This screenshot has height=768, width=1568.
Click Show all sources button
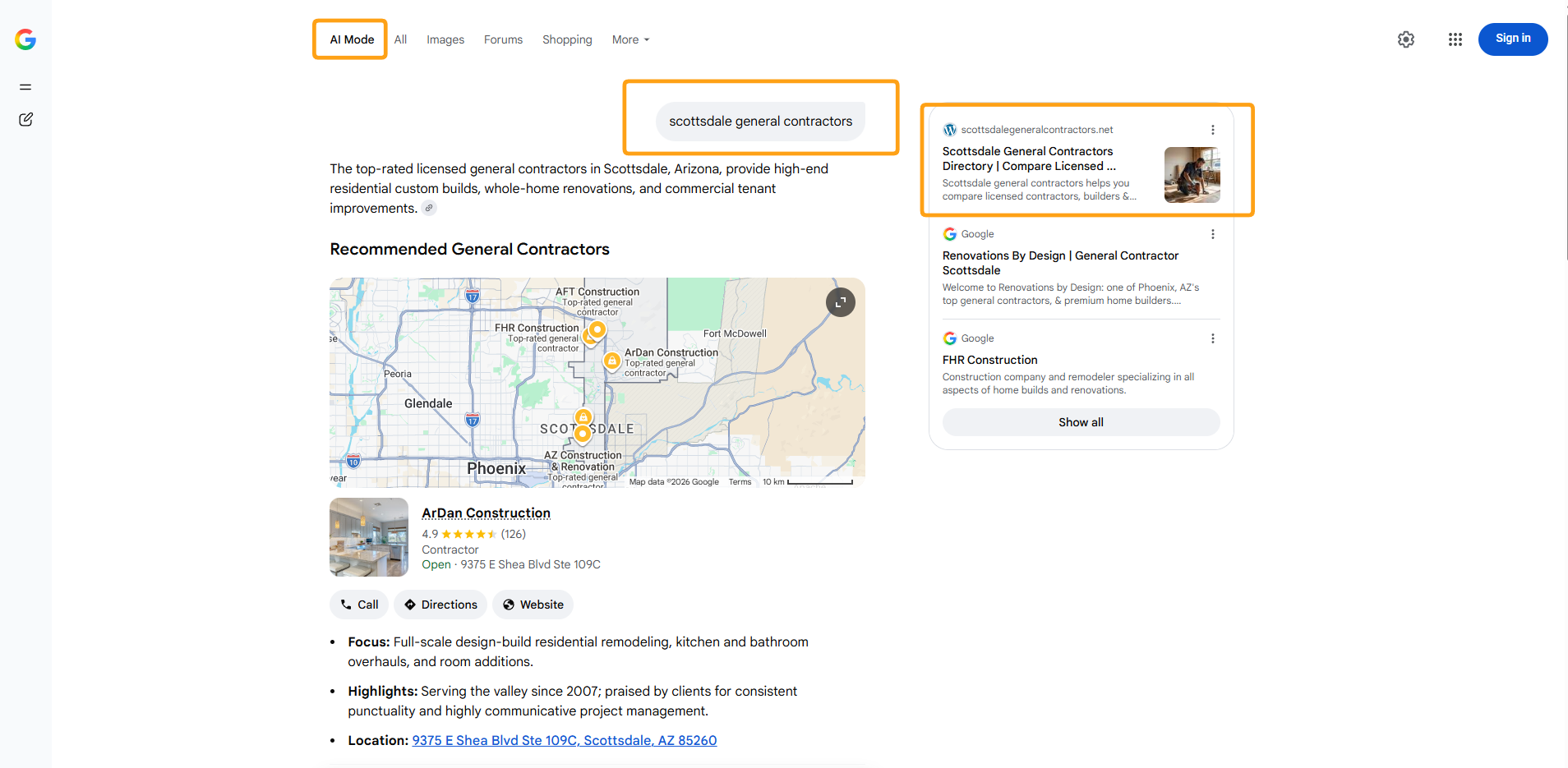(1081, 422)
